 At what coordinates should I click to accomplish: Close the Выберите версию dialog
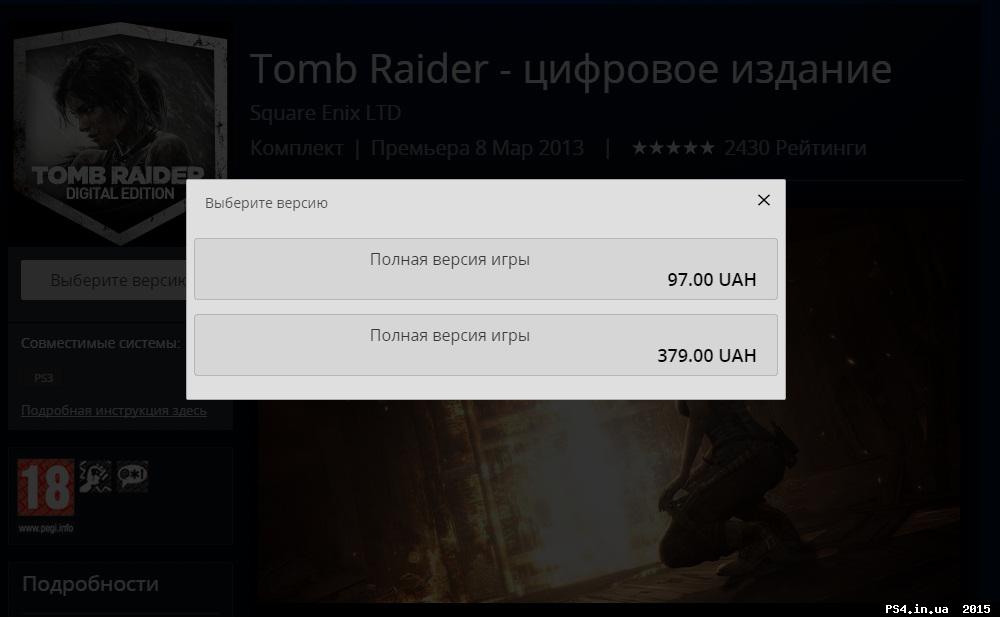(763, 200)
